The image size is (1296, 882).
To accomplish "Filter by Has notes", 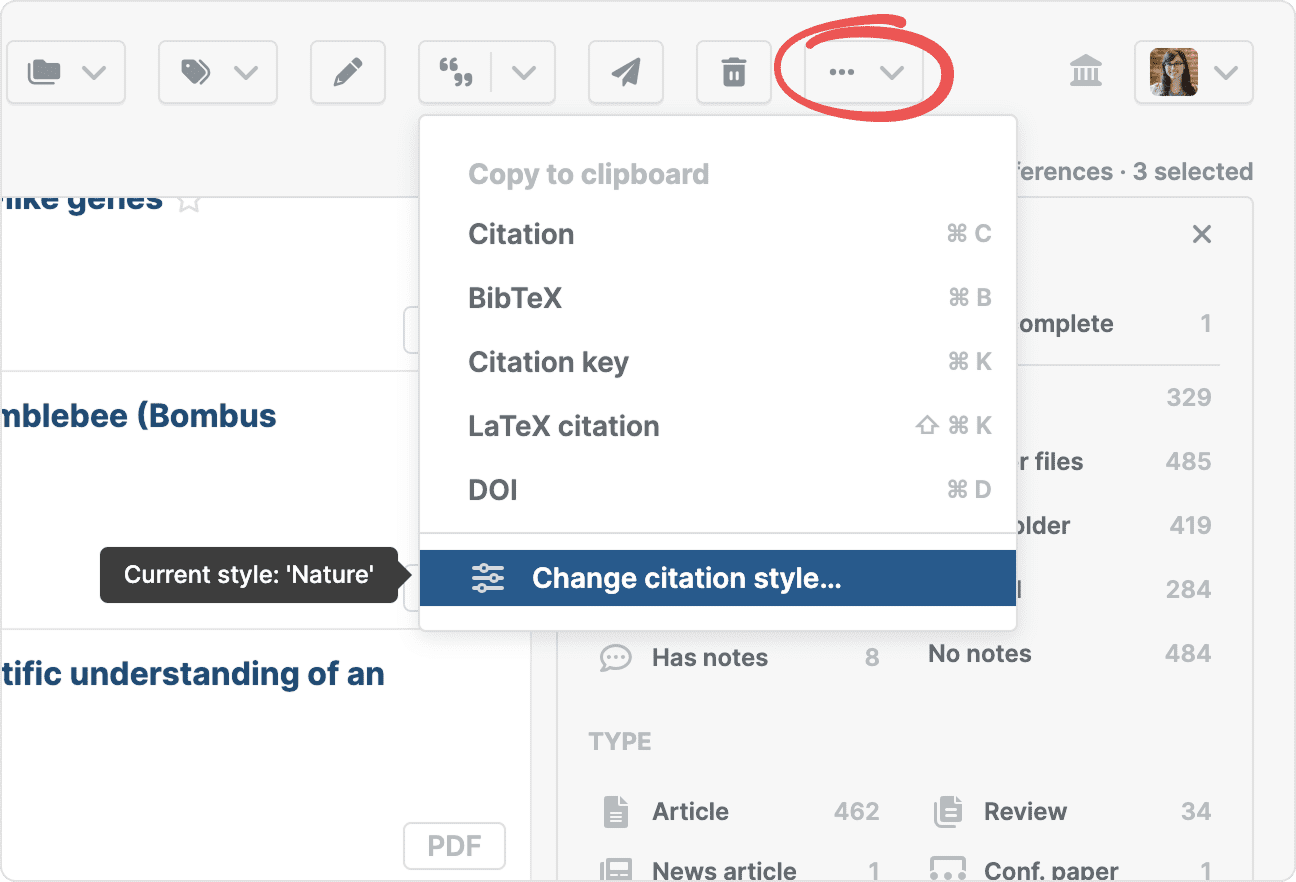I will [x=709, y=658].
